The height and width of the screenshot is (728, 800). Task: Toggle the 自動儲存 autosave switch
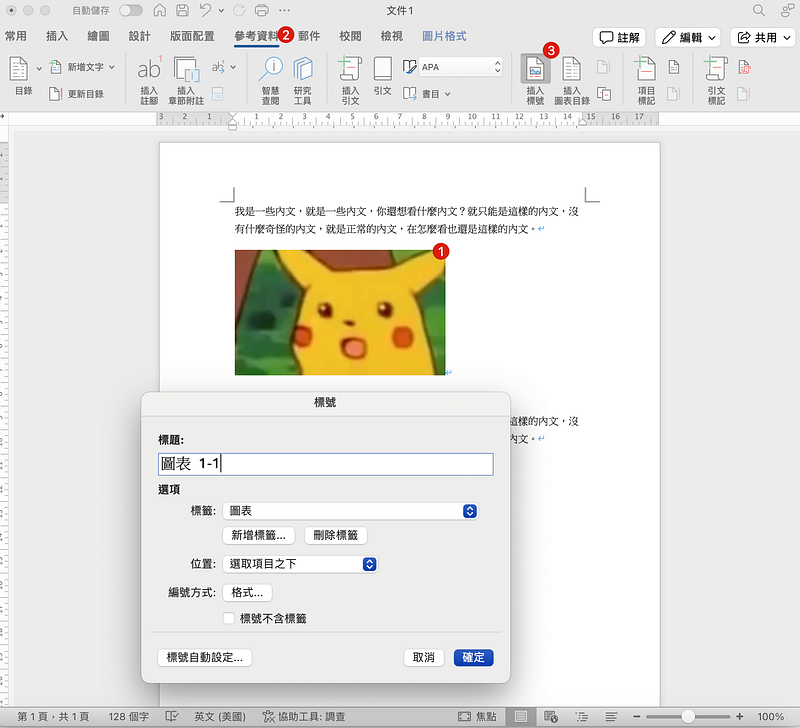(131, 10)
